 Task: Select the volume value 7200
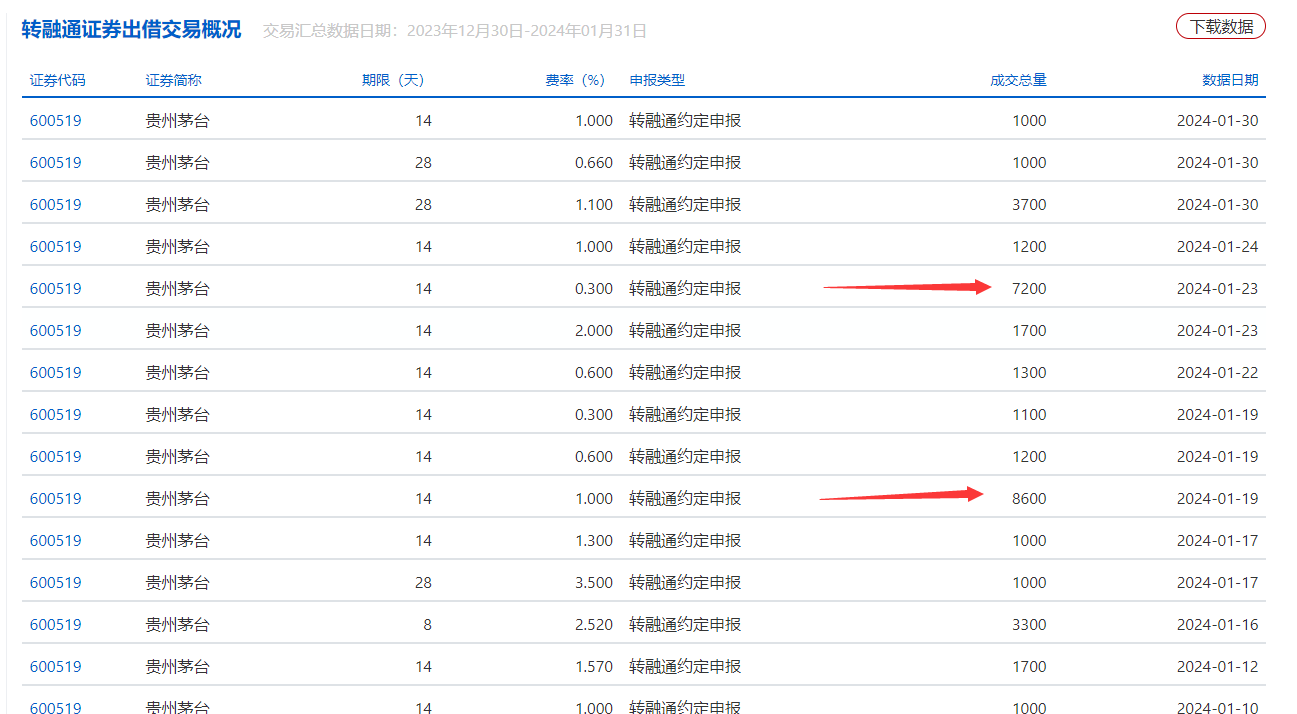(x=1029, y=289)
